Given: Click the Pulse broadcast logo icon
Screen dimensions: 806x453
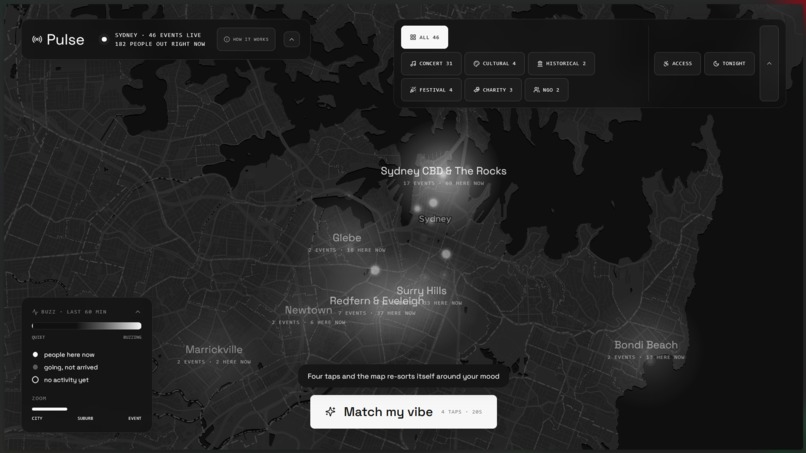Looking at the screenshot, I should pos(37,40).
